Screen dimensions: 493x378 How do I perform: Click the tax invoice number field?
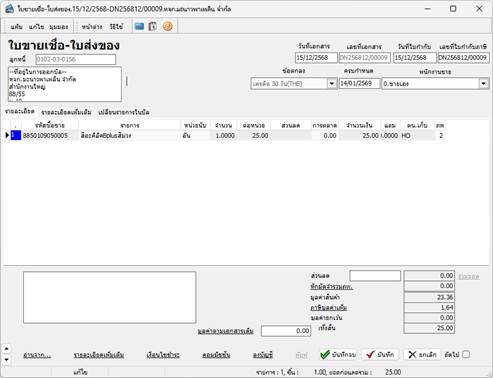coord(463,58)
